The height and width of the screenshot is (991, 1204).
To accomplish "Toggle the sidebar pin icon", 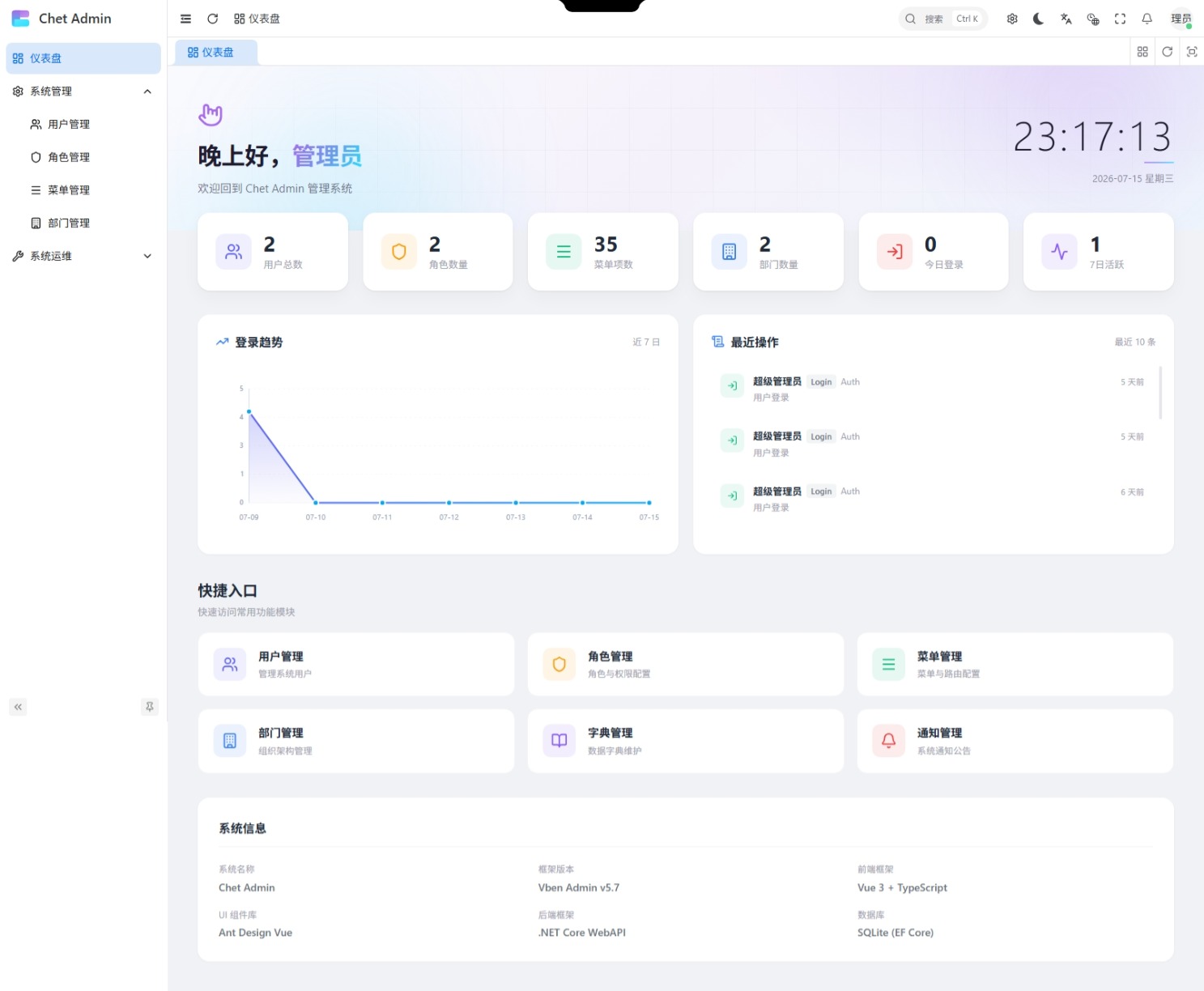I will [x=150, y=707].
